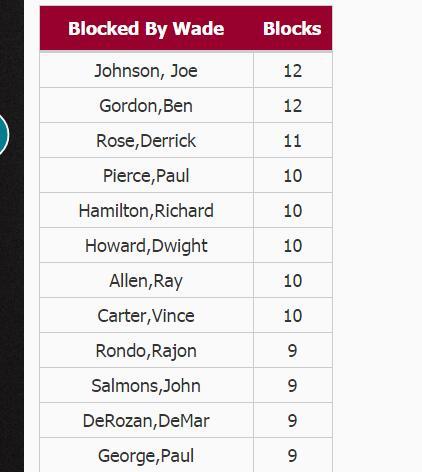Click the 'Salmons,John' table entry

(146, 386)
